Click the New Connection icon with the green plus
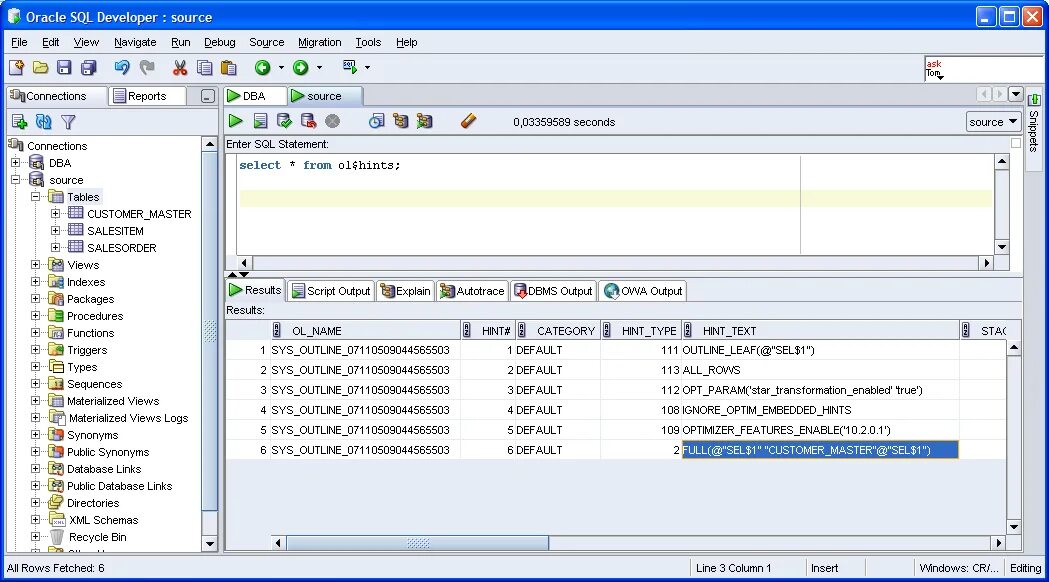Screen dimensions: 1049x582 (x=19, y=122)
